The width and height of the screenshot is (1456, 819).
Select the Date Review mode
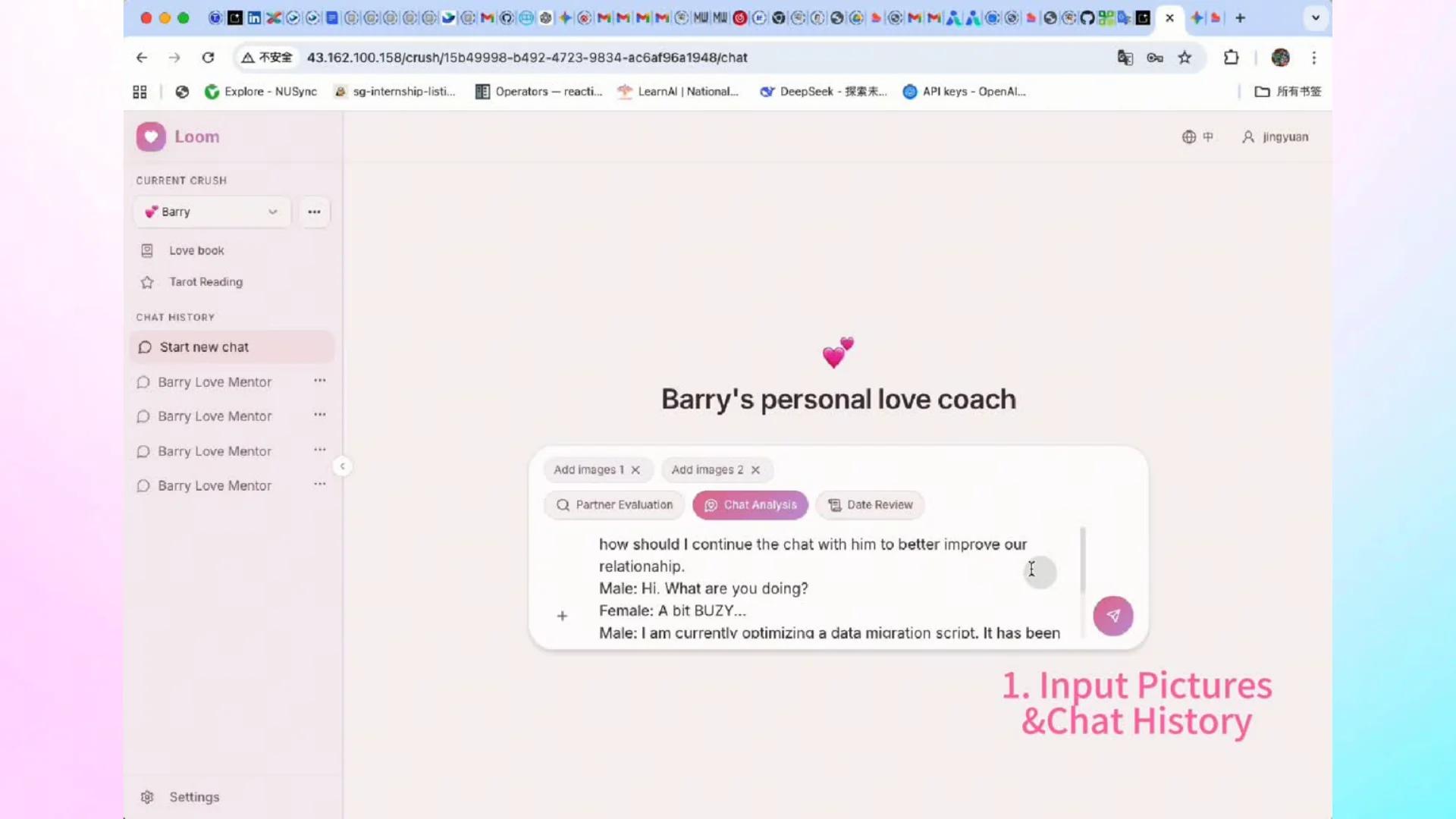pyautogui.click(x=870, y=505)
